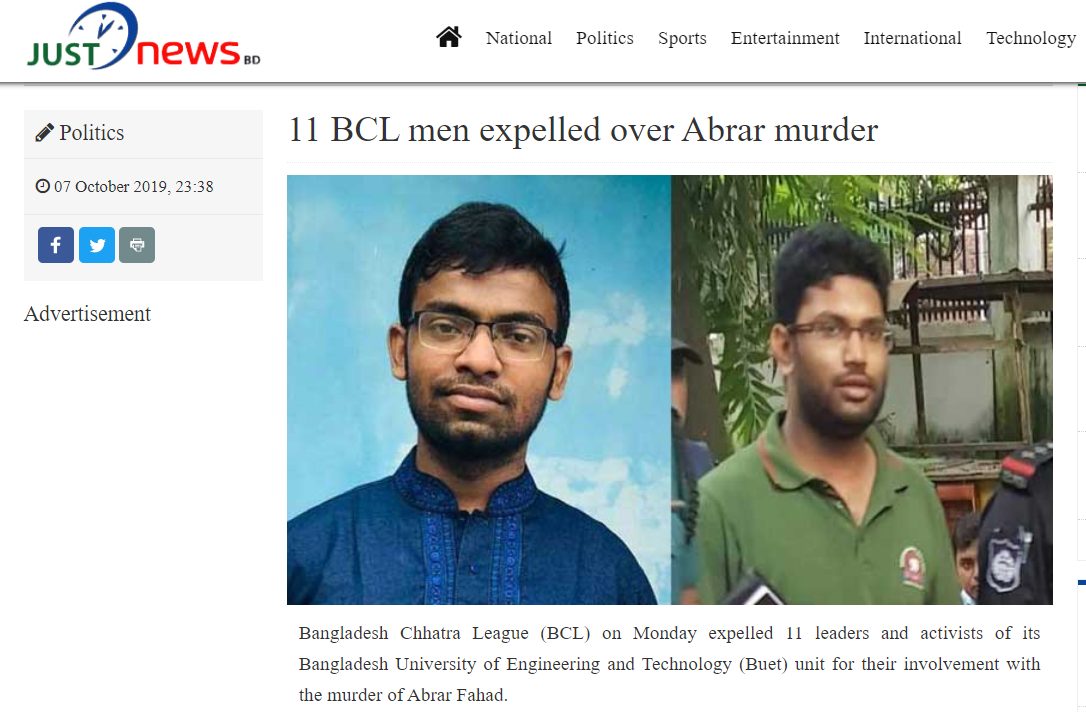Click the clock icon next to date
The image size is (1086, 712).
[43, 186]
